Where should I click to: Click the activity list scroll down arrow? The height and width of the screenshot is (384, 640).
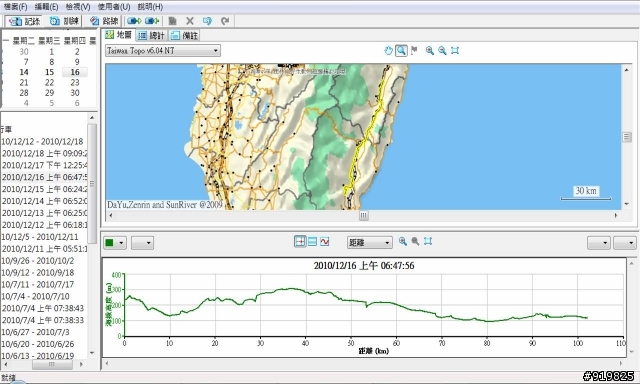click(92, 353)
